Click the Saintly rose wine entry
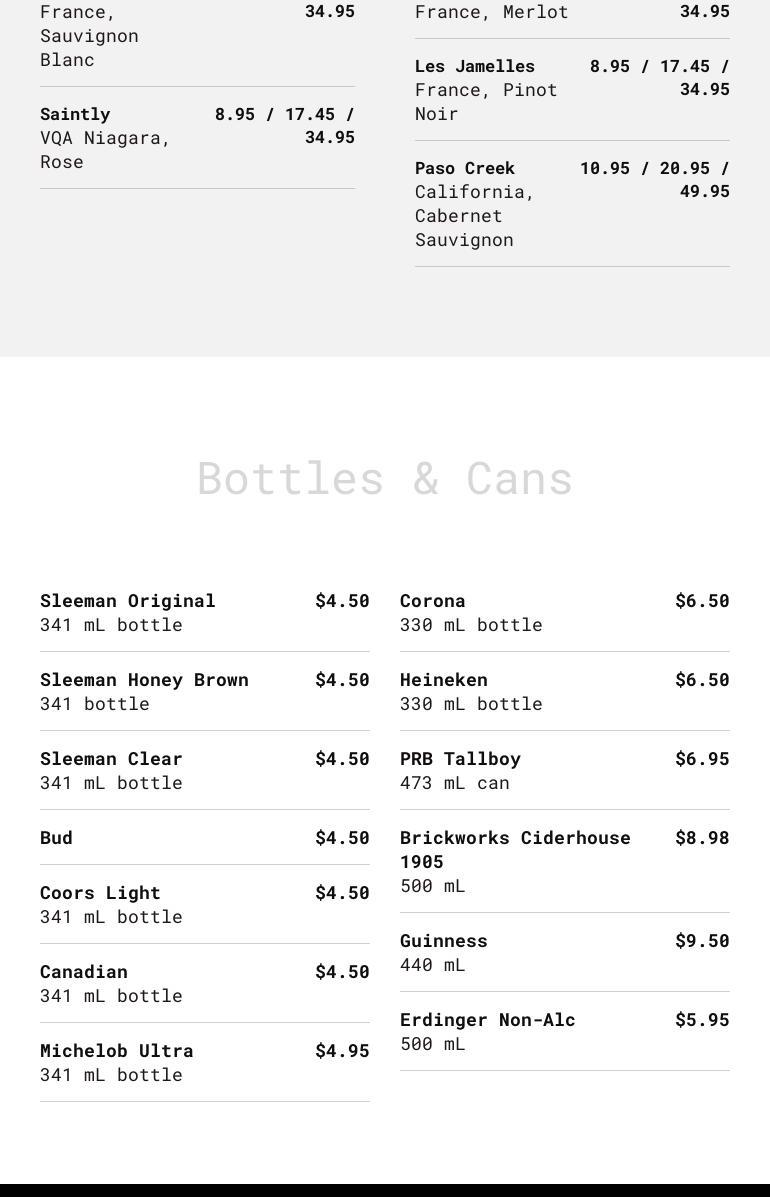 (75, 114)
